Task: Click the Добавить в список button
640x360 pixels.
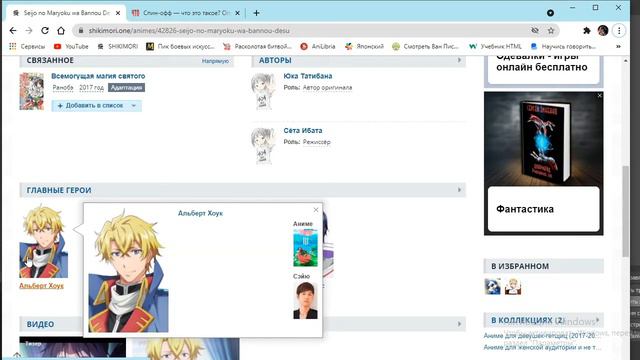Action: click(x=91, y=106)
